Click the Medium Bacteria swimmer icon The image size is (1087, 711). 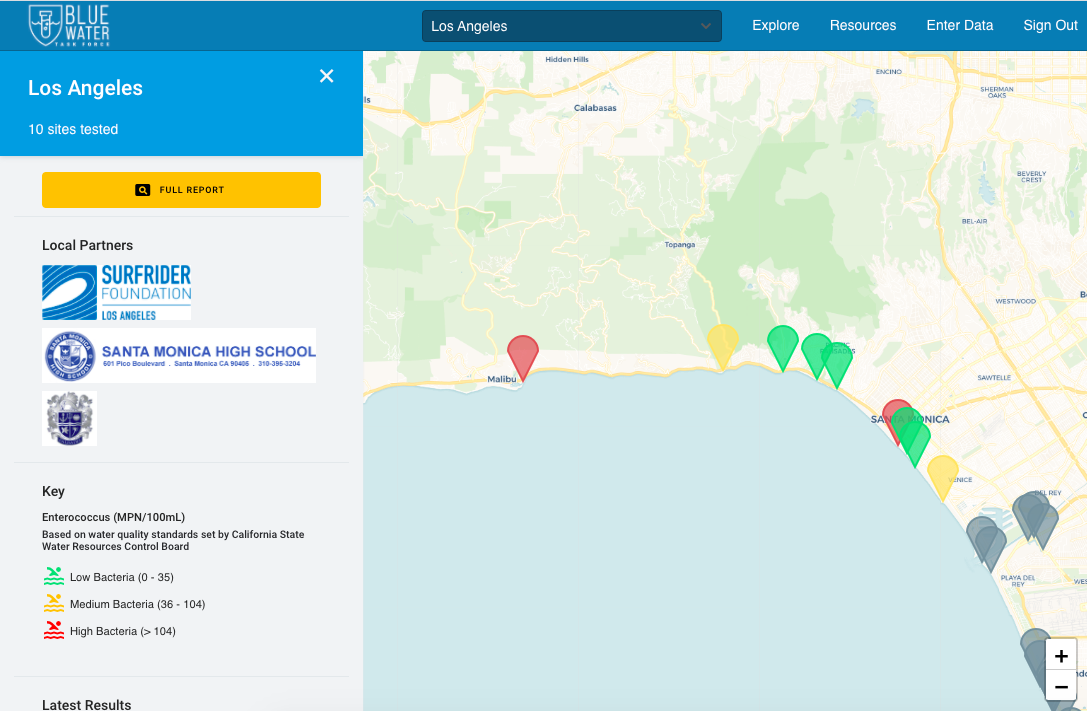click(53, 604)
